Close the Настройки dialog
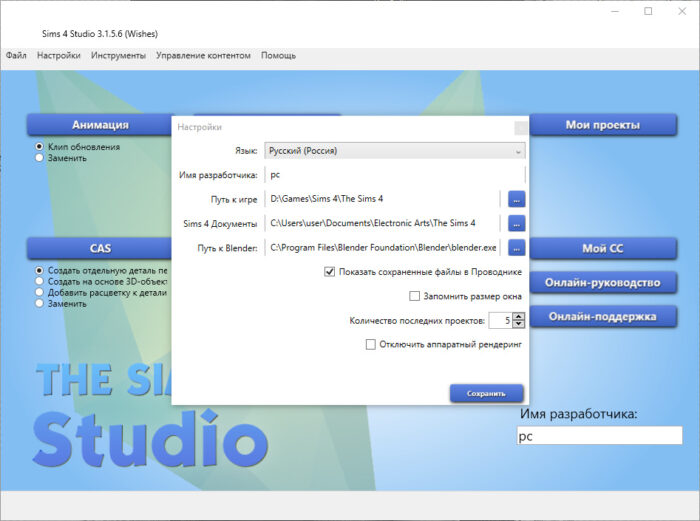Viewport: 700px width, 521px height. click(521, 128)
